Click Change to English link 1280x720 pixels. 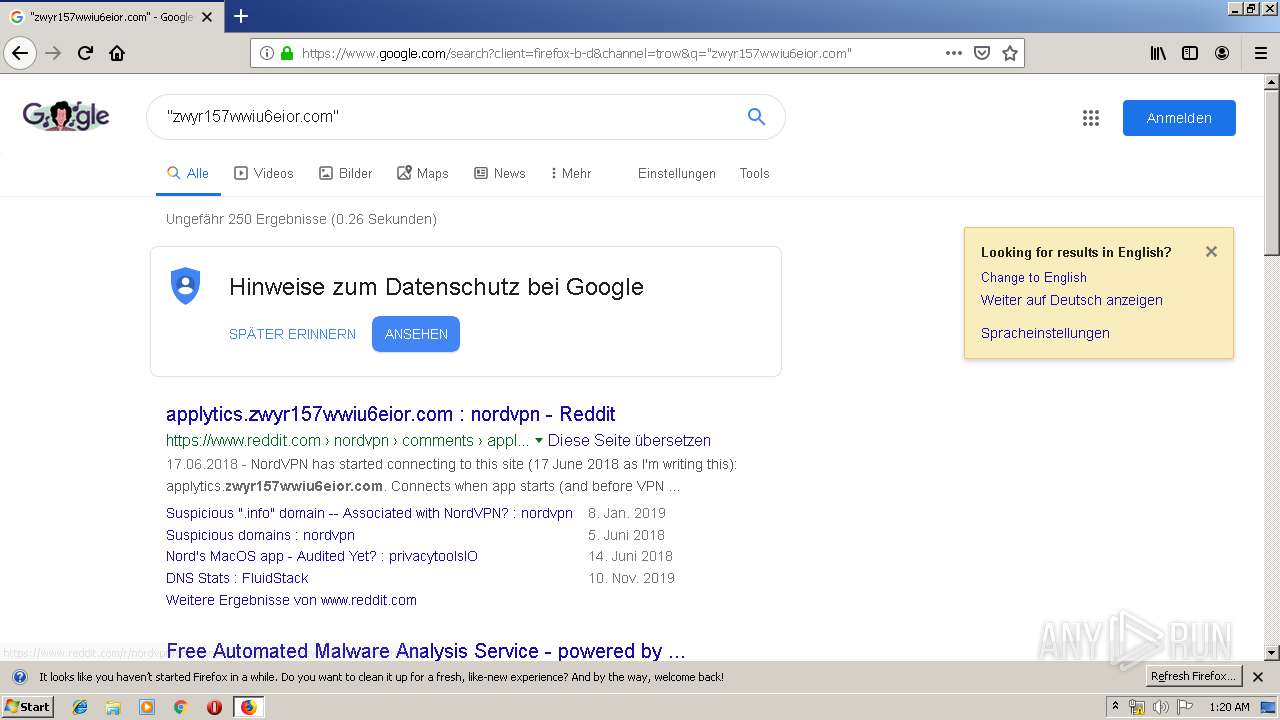click(x=1033, y=278)
